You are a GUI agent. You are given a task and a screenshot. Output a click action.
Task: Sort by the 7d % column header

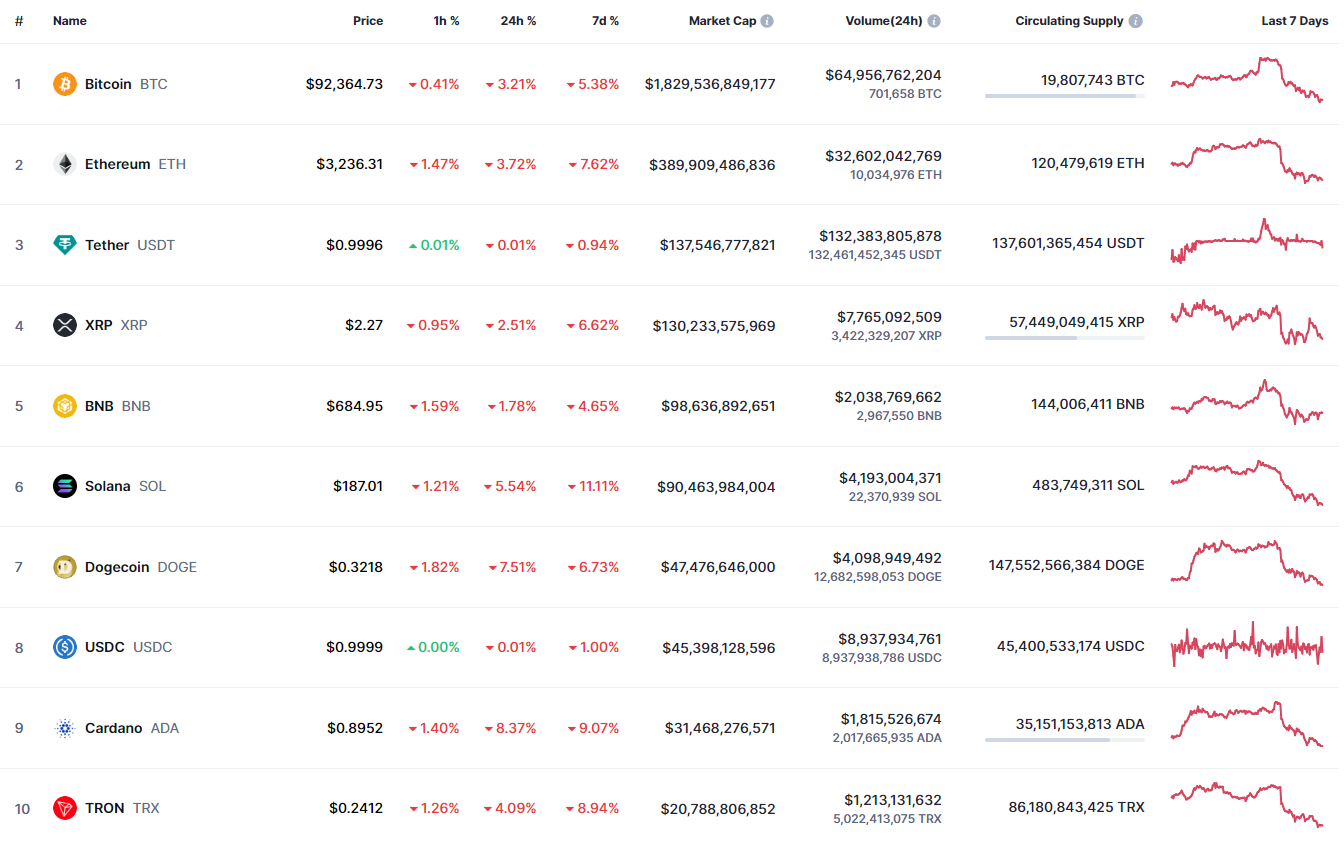[x=605, y=21]
